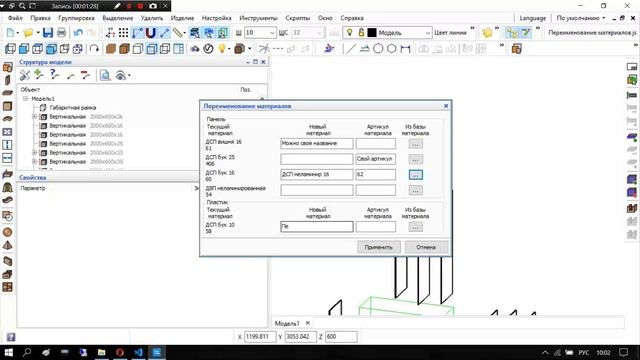Click the question-mark node icon
Screen dimensions: 640x360
click(54, 75)
